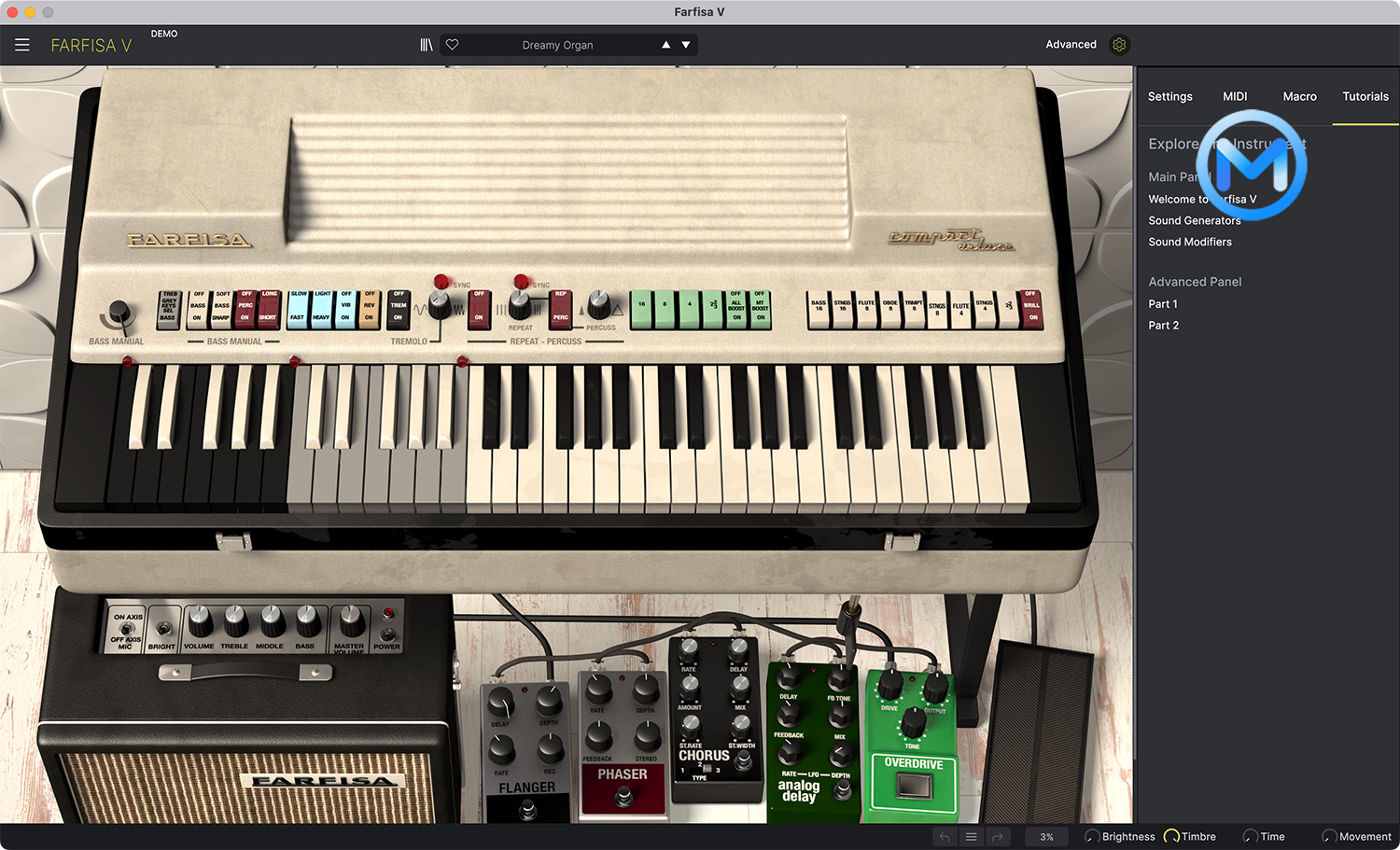Viewport: 1400px width, 850px height.
Task: Open the edit history list icon
Action: (971, 837)
